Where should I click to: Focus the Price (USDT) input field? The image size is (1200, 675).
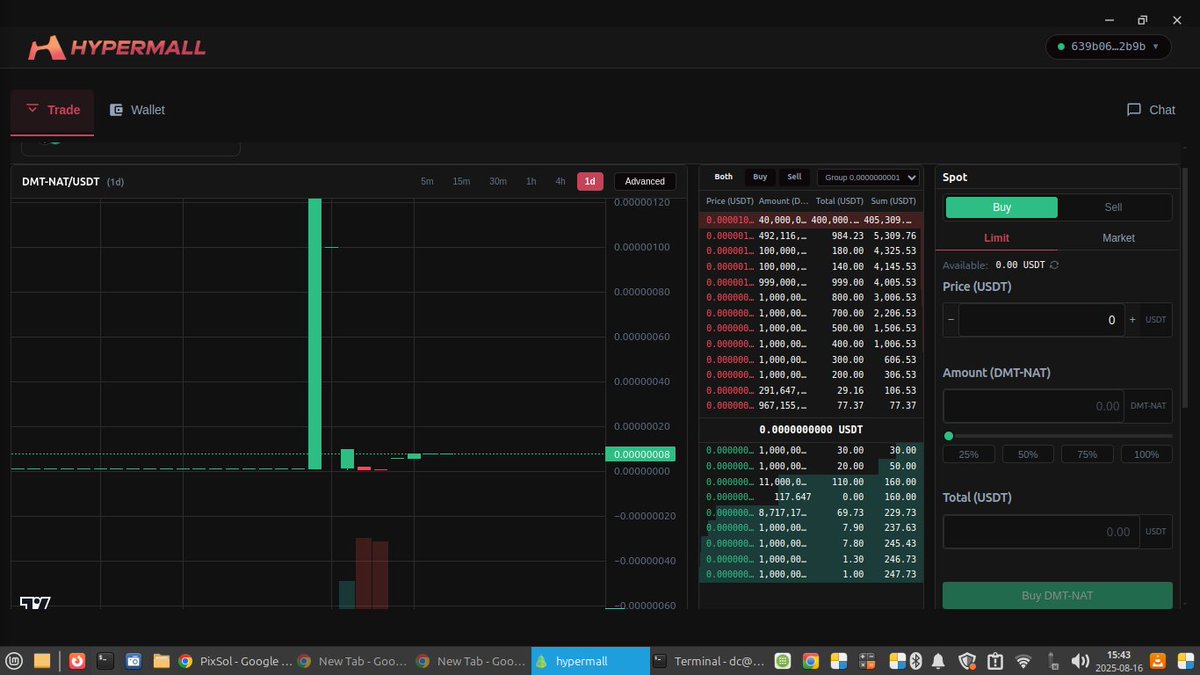1041,320
